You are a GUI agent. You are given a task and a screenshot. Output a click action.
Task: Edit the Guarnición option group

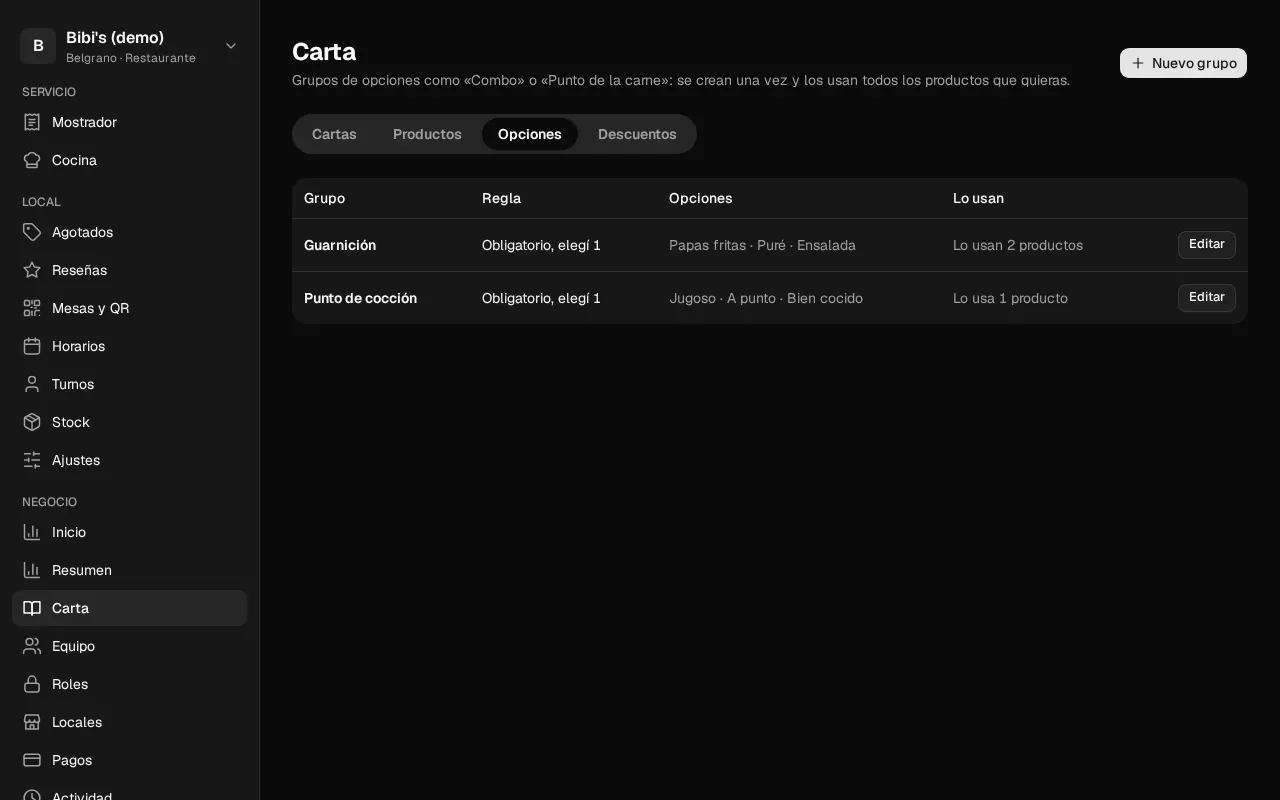click(x=1207, y=245)
